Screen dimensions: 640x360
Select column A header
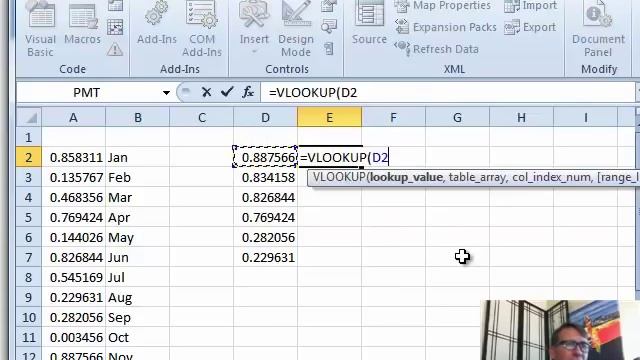73,118
